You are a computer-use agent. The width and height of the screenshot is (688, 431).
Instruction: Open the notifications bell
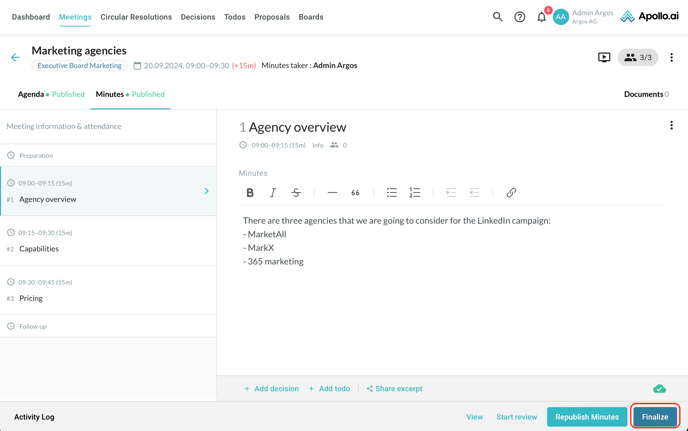point(541,17)
